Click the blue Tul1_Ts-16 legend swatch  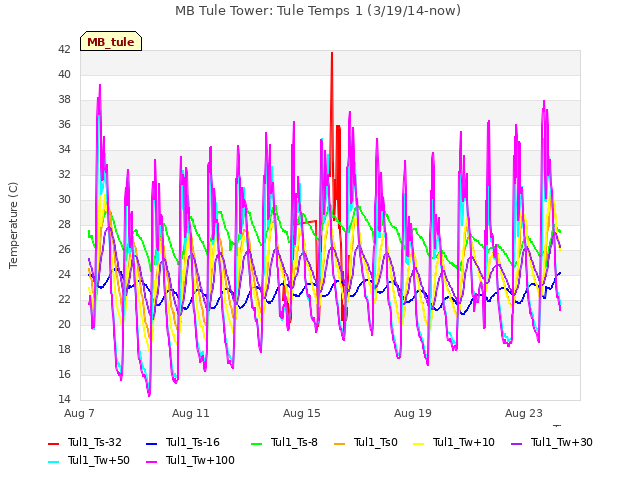151,444
